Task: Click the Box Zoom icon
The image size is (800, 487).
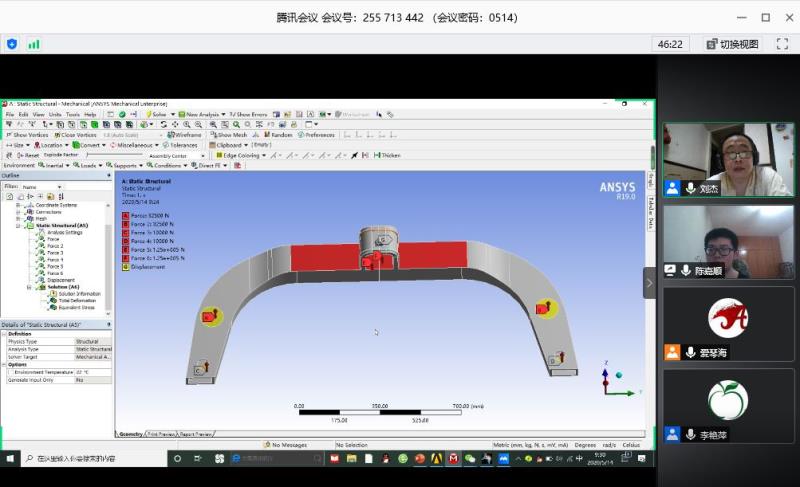Action: (x=213, y=124)
